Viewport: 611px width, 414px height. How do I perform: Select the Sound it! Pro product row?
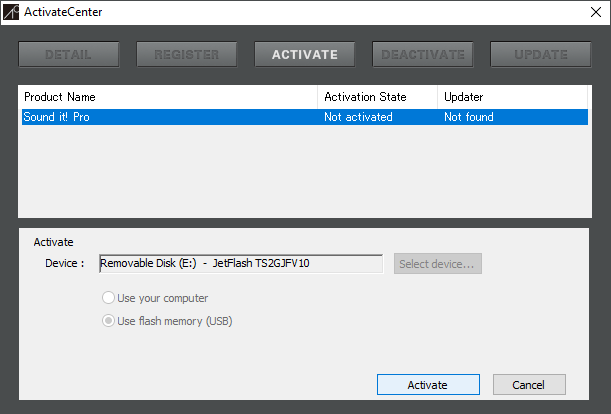305,117
